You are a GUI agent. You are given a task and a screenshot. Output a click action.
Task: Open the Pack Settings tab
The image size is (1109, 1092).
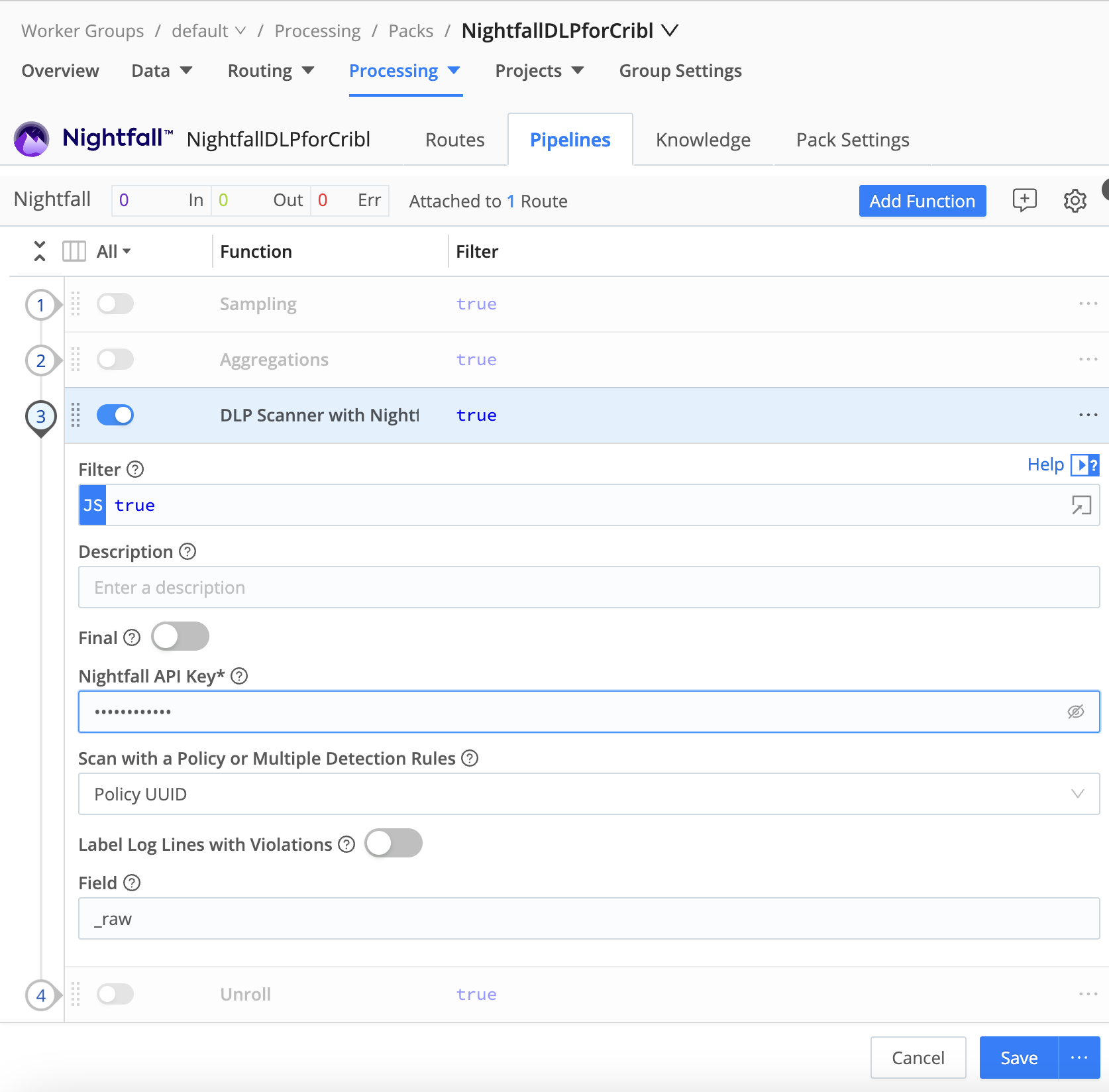852,140
